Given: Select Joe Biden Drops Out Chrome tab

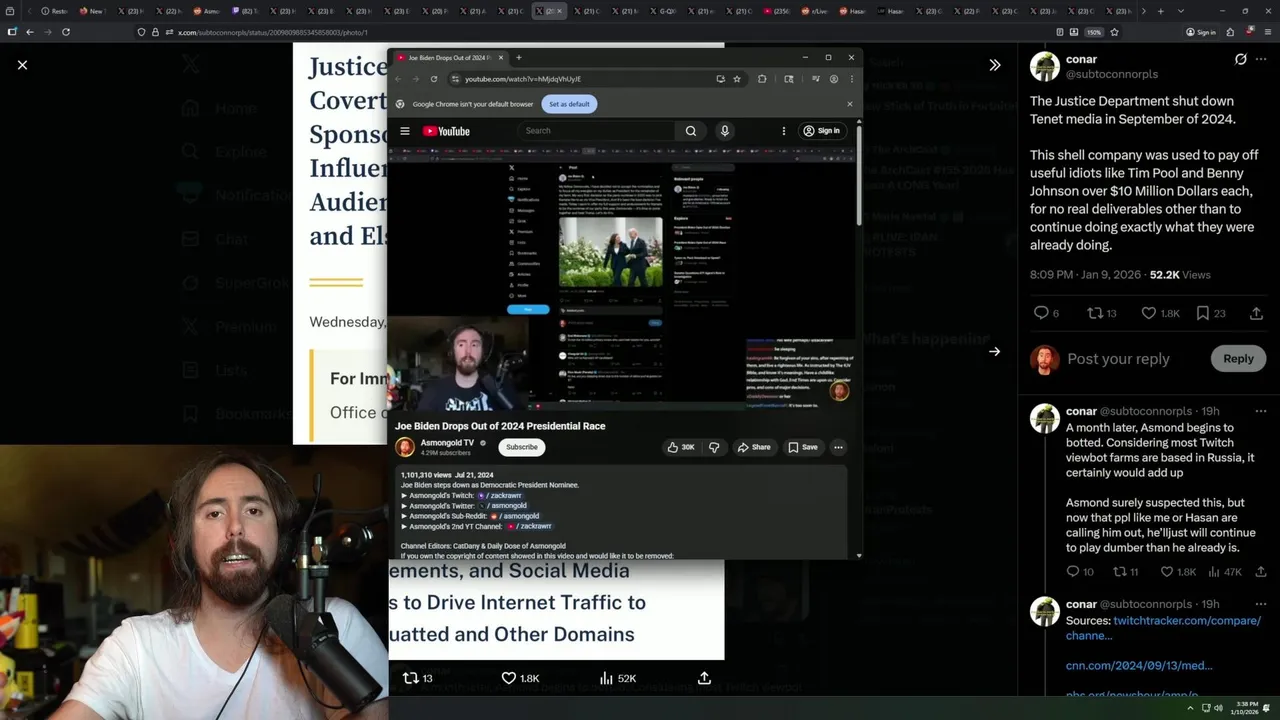Looking at the screenshot, I should click(450, 58).
